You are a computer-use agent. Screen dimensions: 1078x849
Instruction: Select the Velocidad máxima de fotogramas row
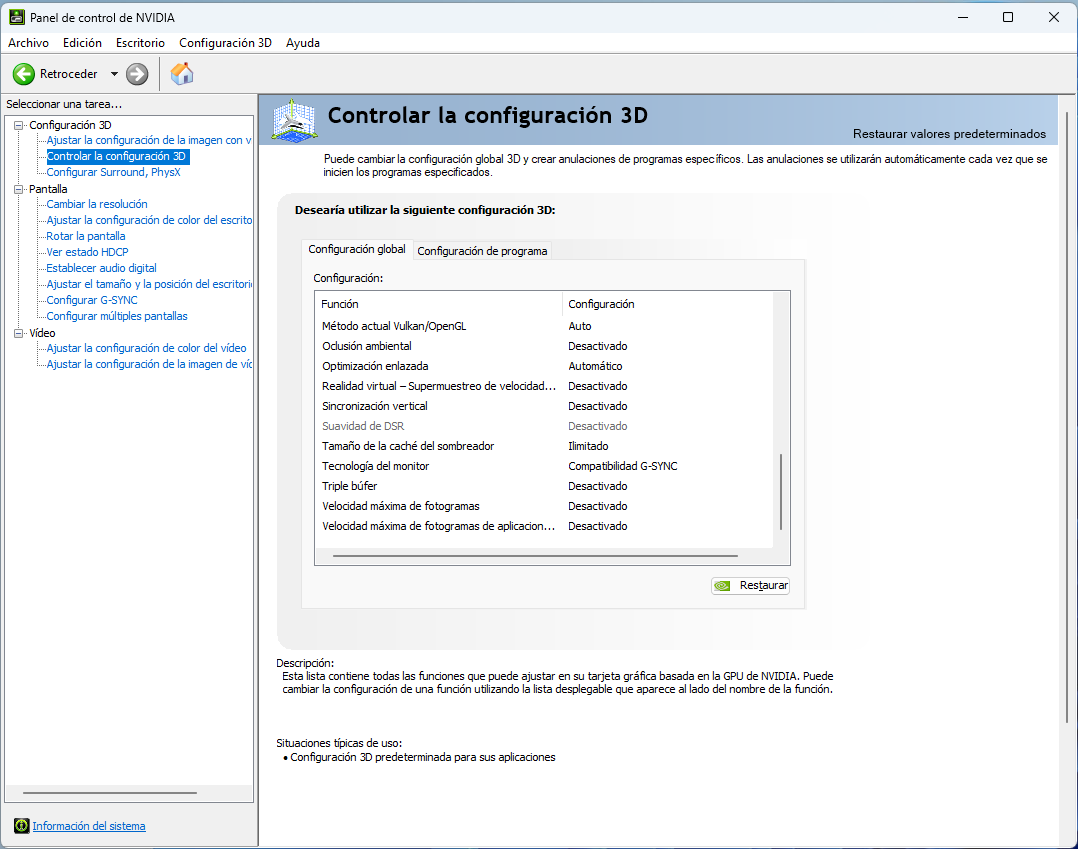click(544, 505)
